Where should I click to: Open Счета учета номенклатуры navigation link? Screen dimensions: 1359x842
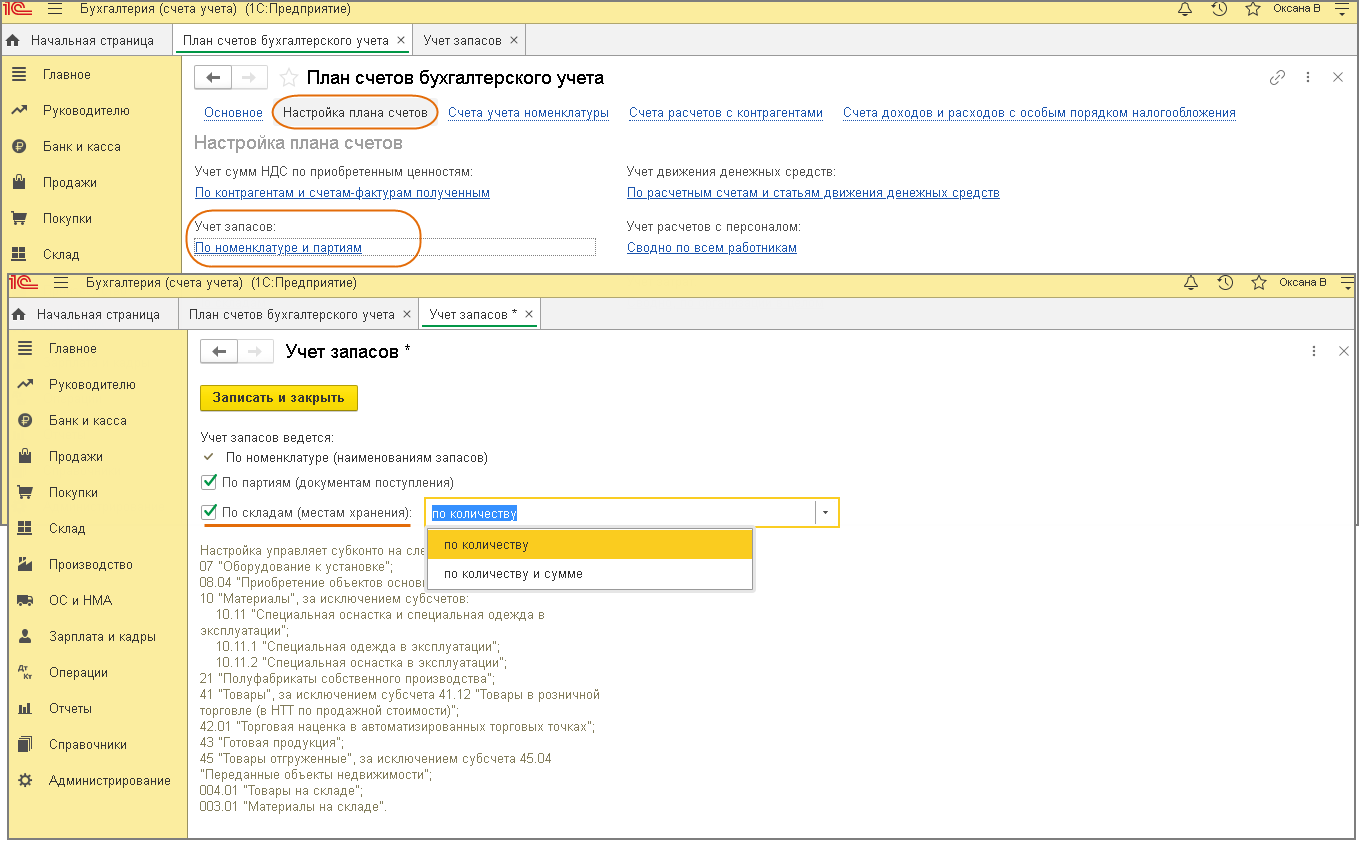point(528,113)
